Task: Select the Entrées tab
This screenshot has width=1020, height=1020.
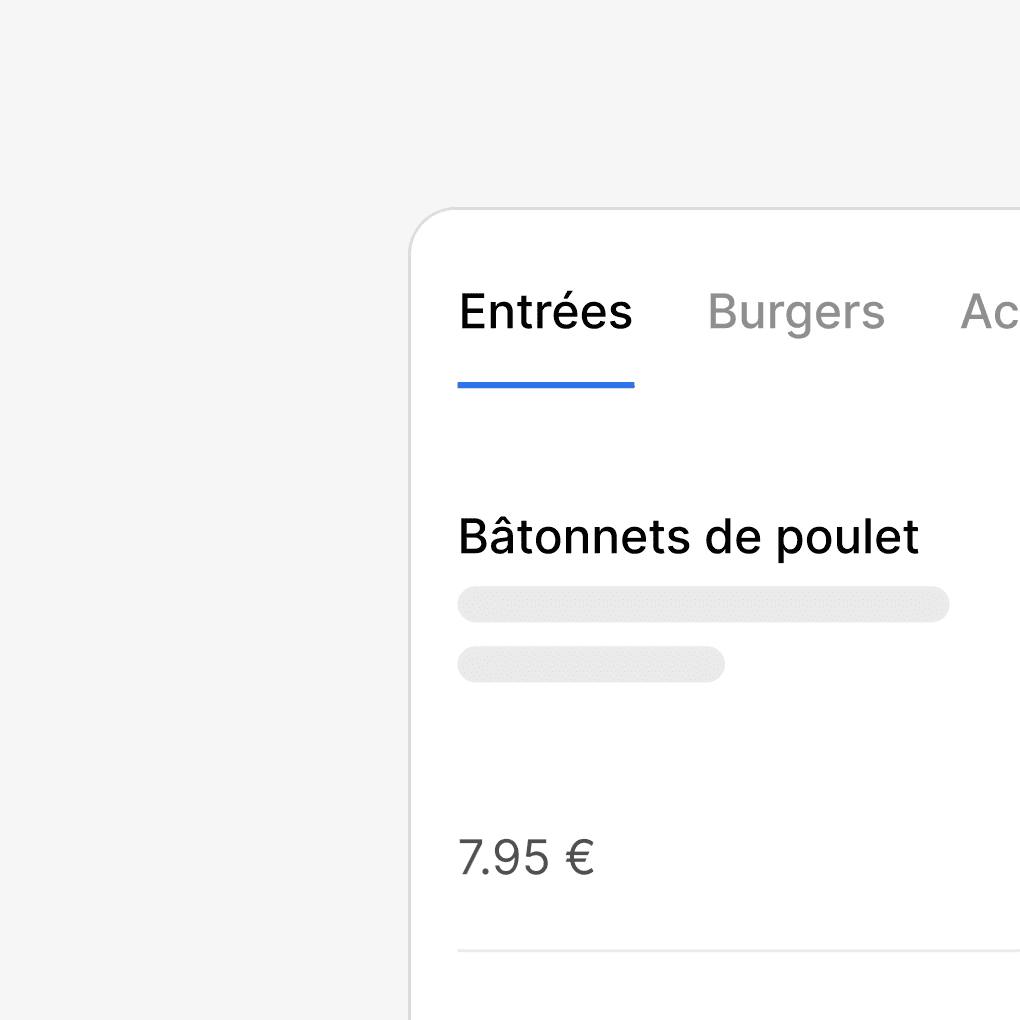Action: (545, 312)
